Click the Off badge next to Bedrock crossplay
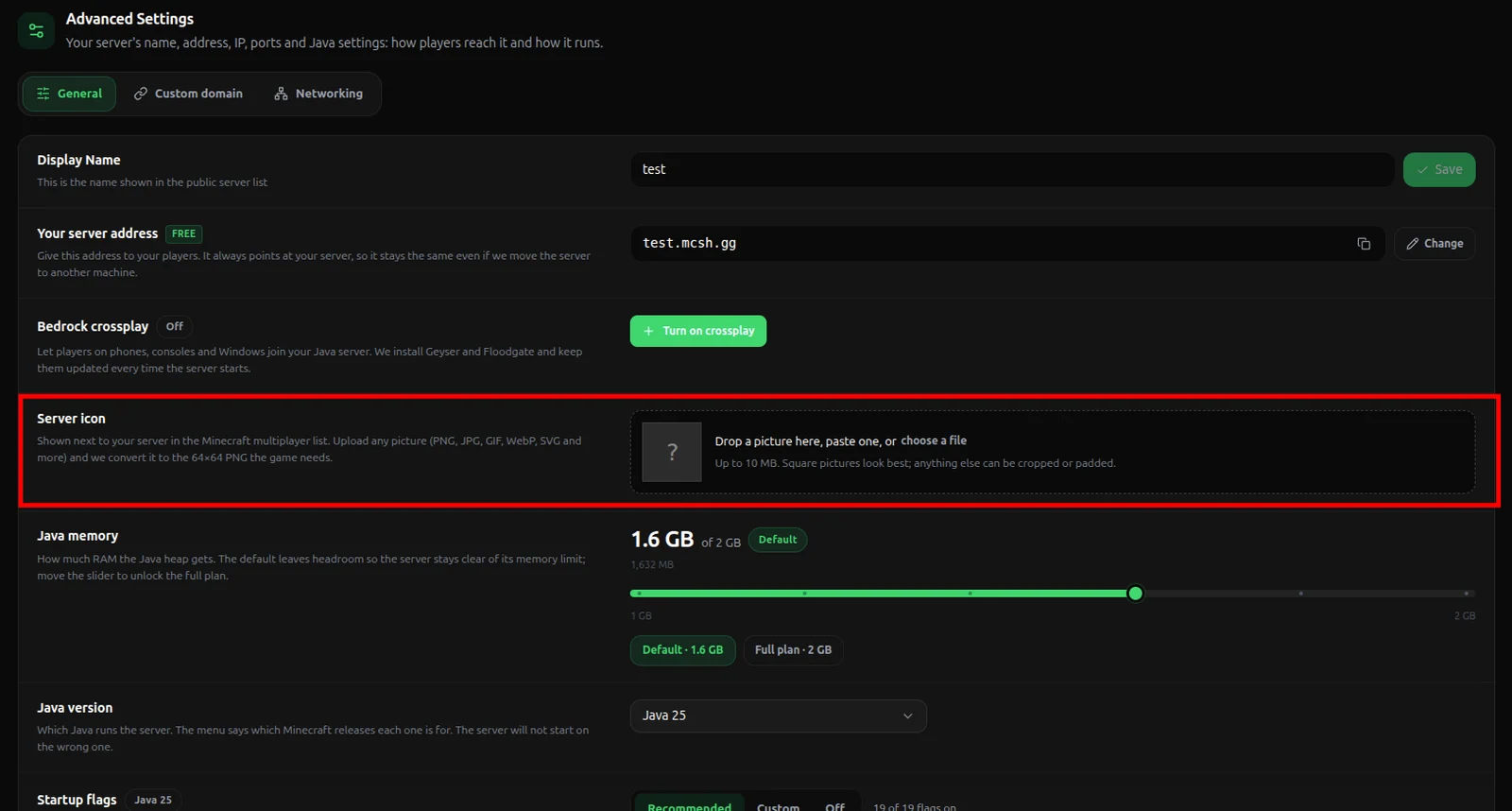The width and height of the screenshot is (1512, 811). 175,326
